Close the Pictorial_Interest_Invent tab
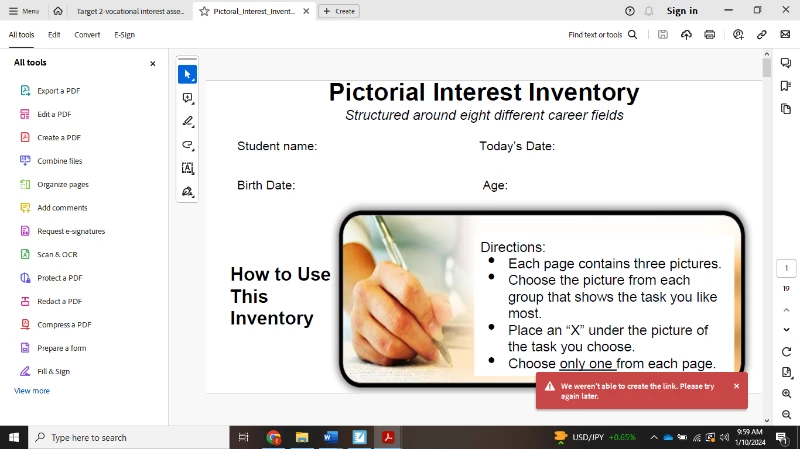Viewport: 800px width, 449px height. [x=306, y=11]
